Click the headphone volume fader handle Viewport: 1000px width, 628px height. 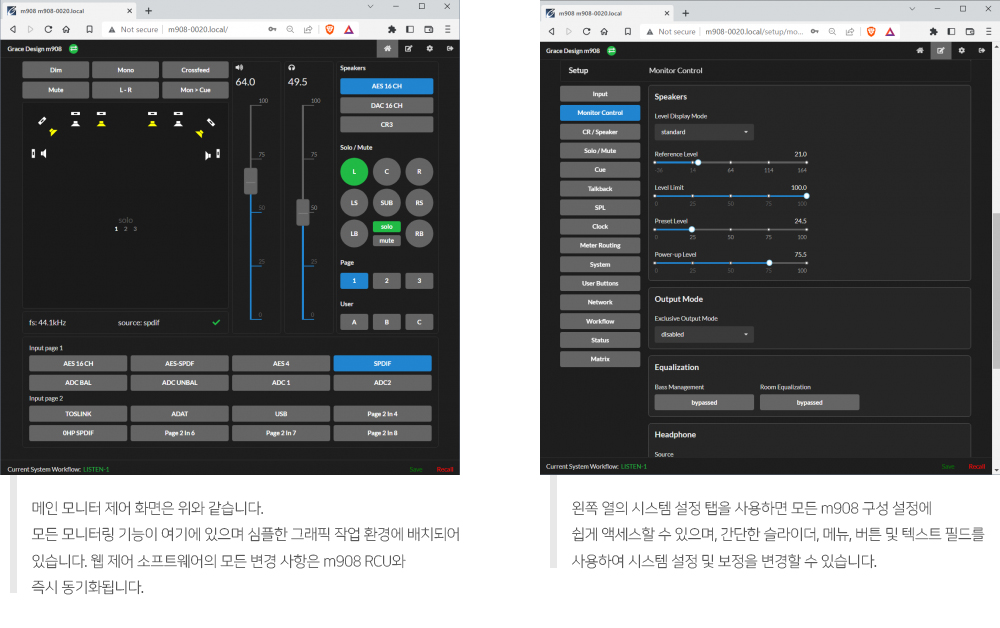303,212
